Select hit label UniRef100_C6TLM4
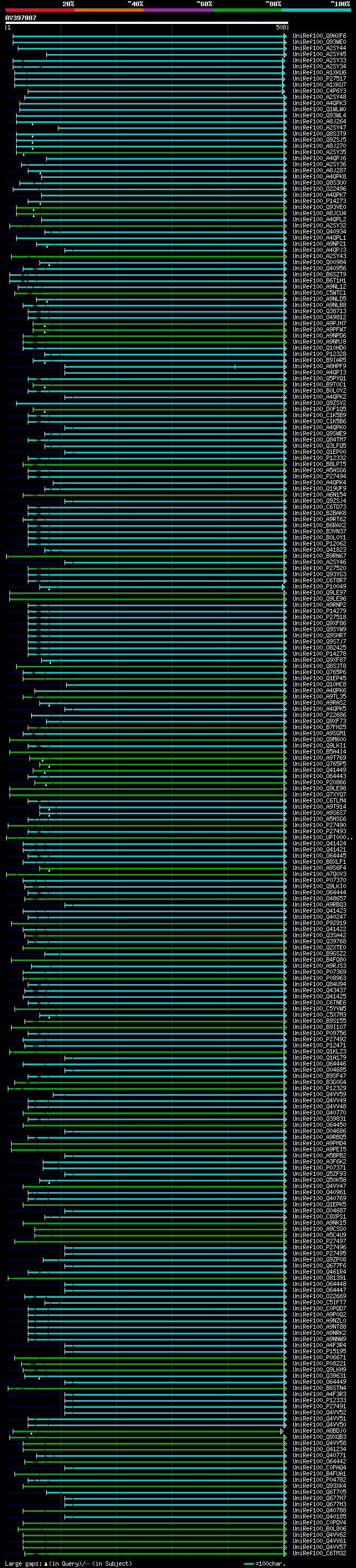 319,800
